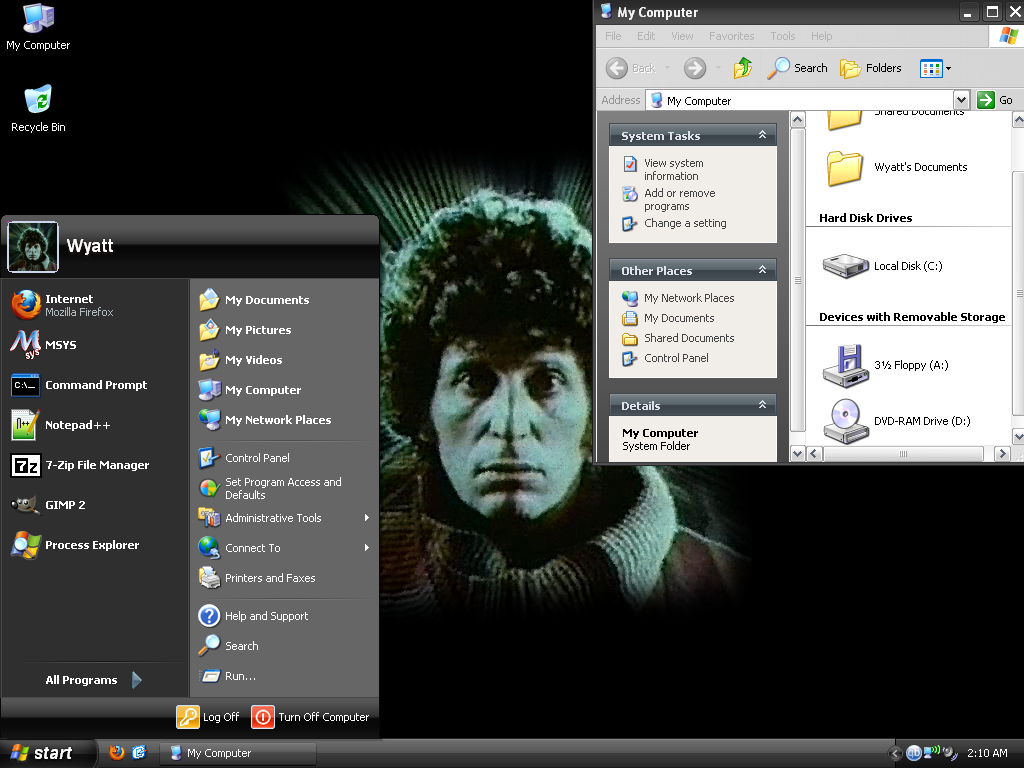
Task: Click the Search button in the Explorer toolbar
Action: 797,68
